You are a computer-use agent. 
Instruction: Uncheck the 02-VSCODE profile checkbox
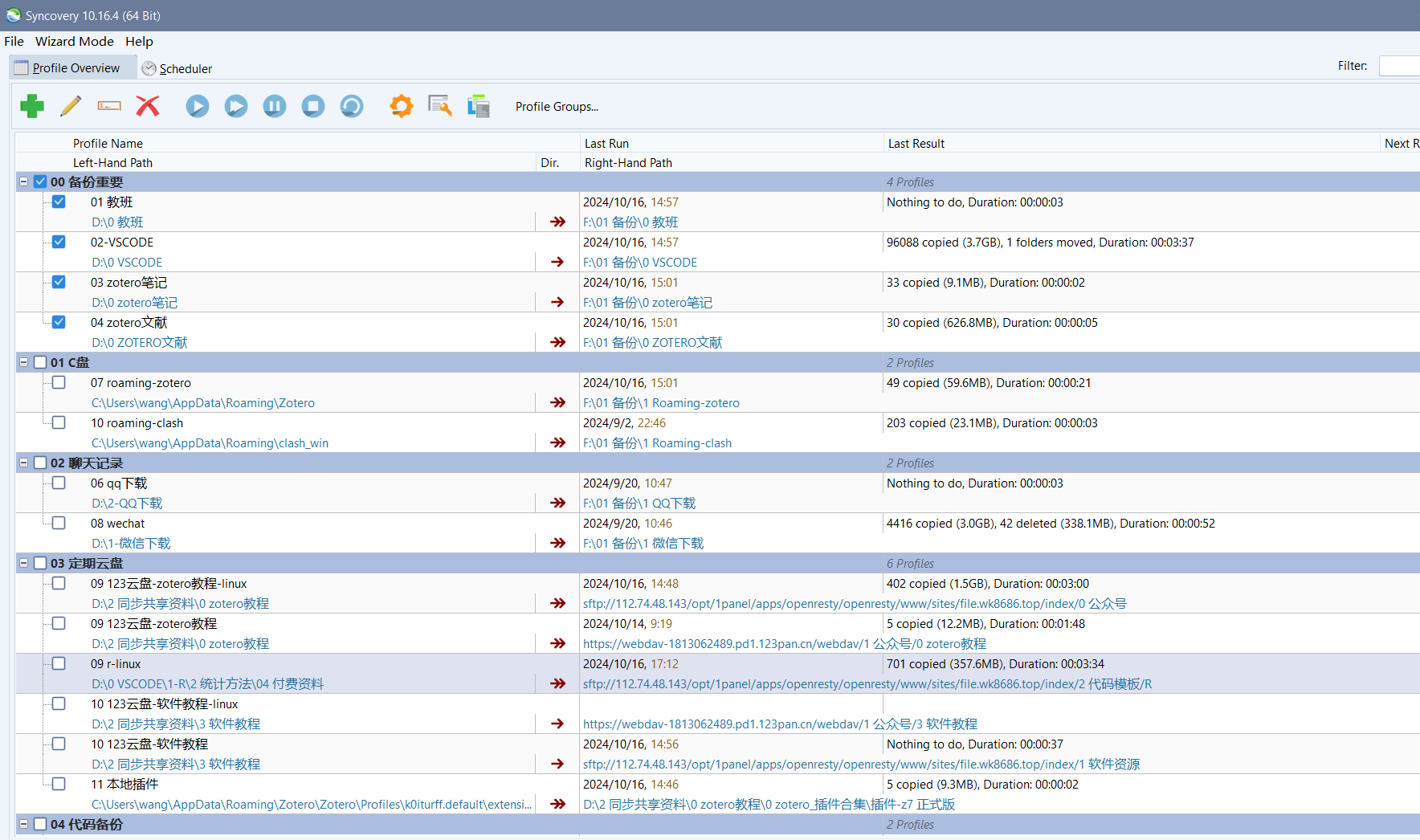59,242
